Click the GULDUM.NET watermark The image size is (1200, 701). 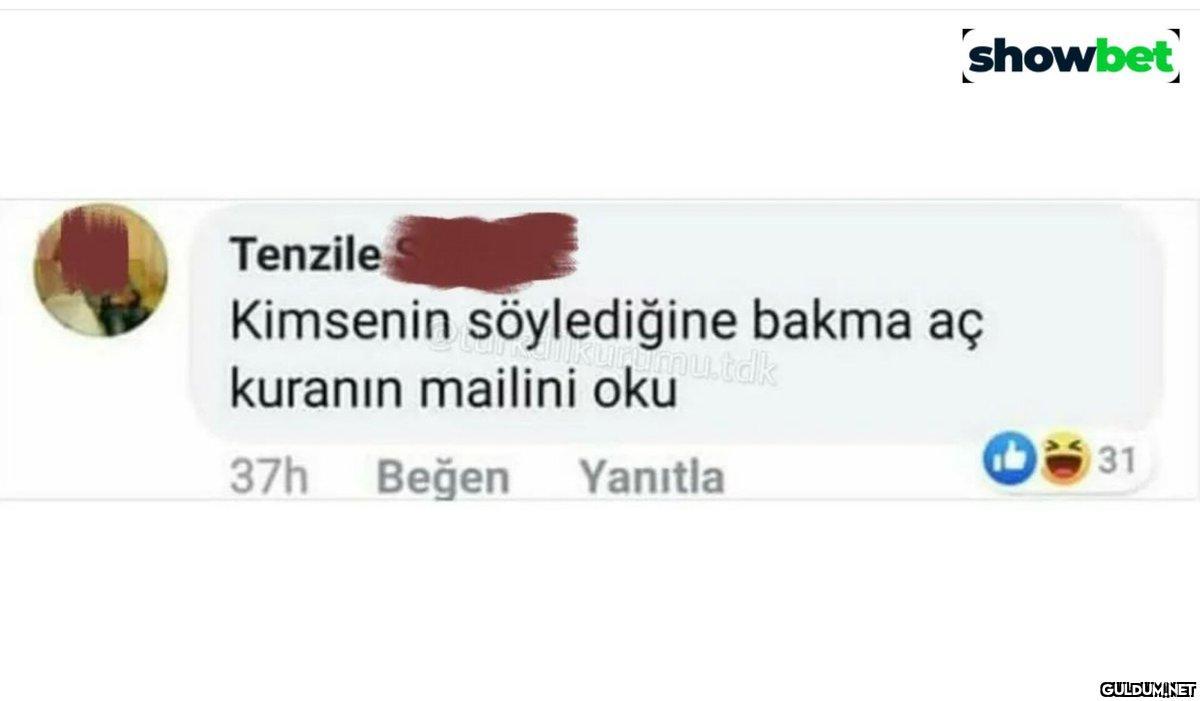click(1148, 689)
